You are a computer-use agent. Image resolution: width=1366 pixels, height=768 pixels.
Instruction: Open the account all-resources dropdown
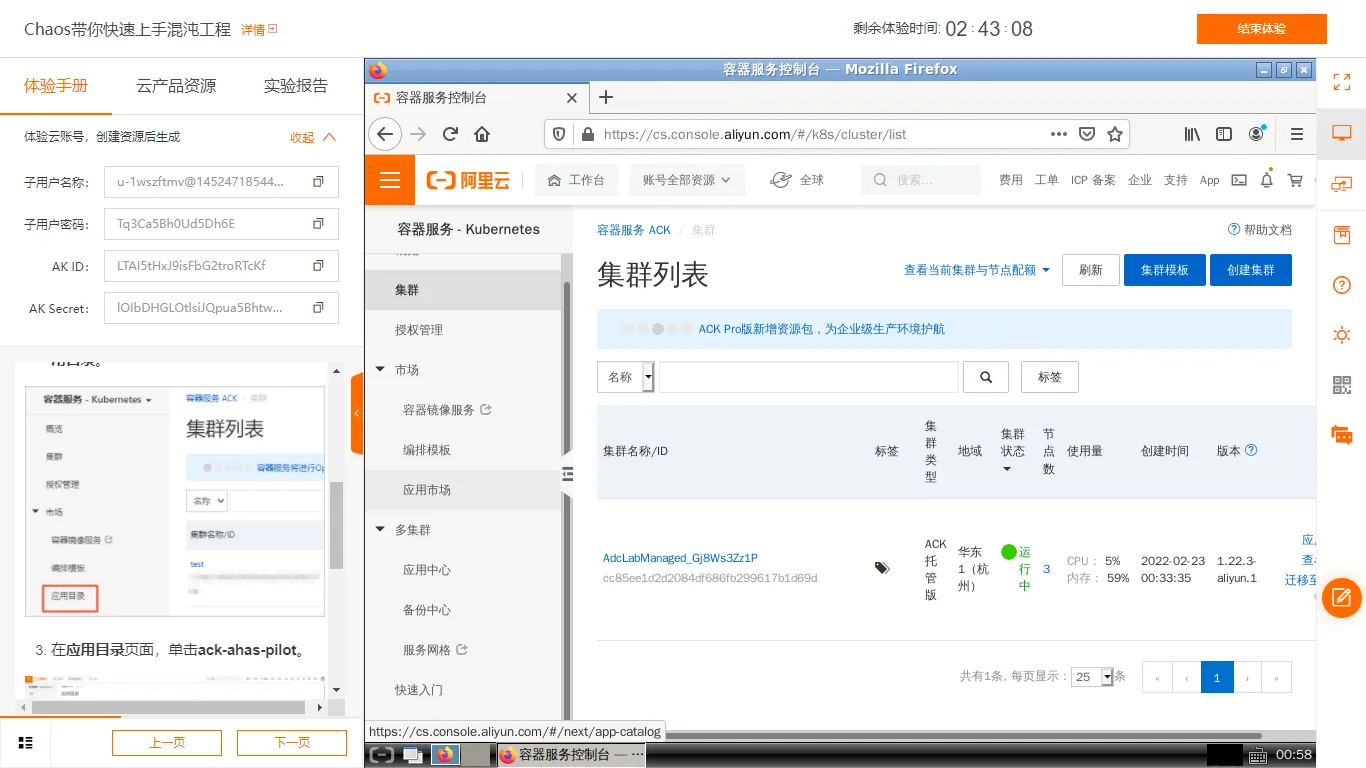tap(687, 180)
